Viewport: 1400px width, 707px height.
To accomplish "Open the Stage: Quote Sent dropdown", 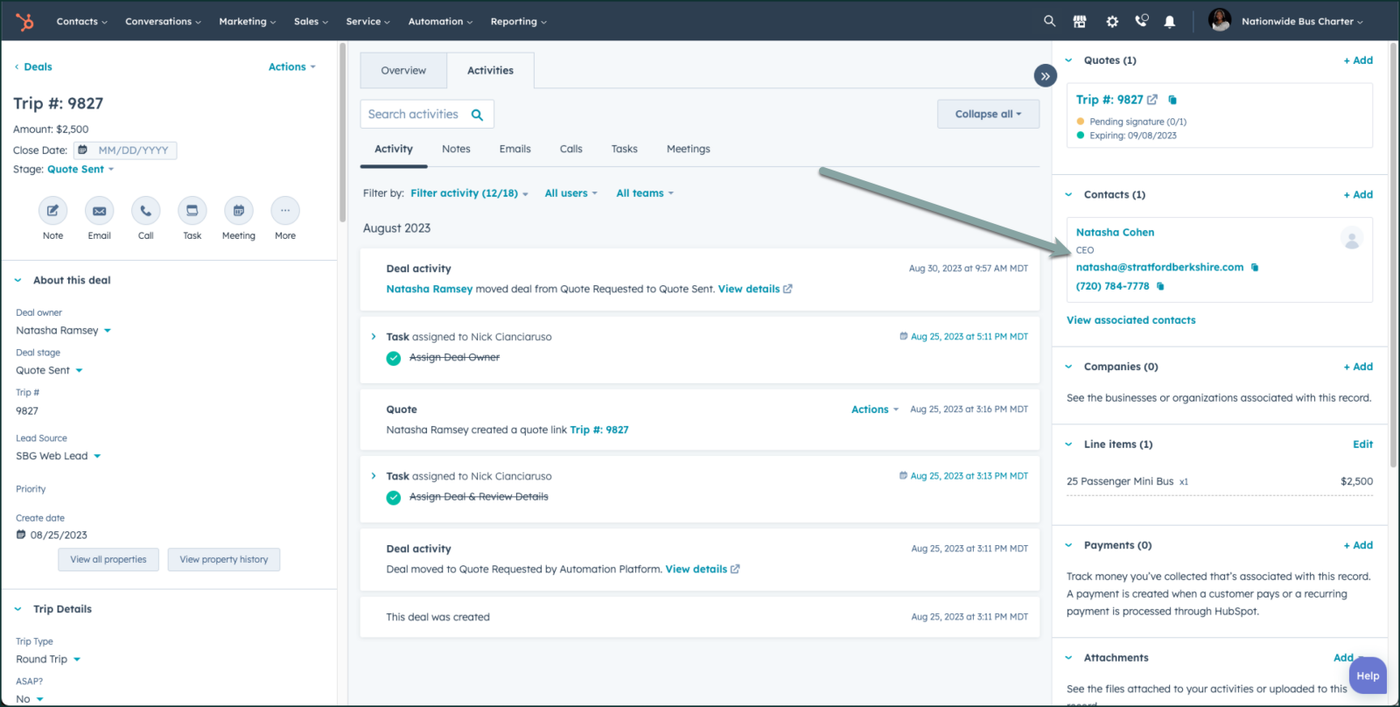I will pyautogui.click(x=81, y=170).
